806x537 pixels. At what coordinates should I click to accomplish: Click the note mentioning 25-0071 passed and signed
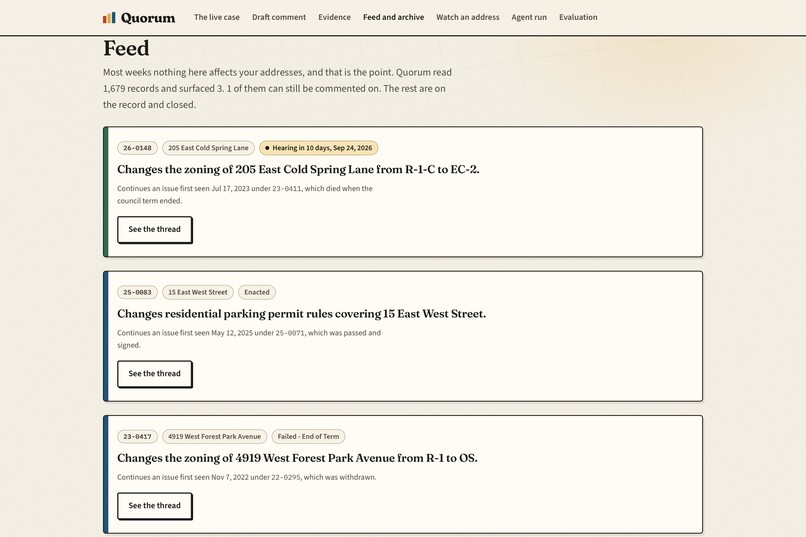pos(249,339)
